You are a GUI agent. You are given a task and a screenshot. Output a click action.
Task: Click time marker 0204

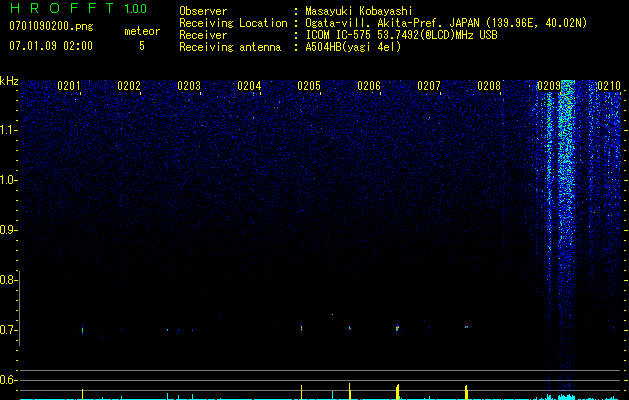point(249,86)
